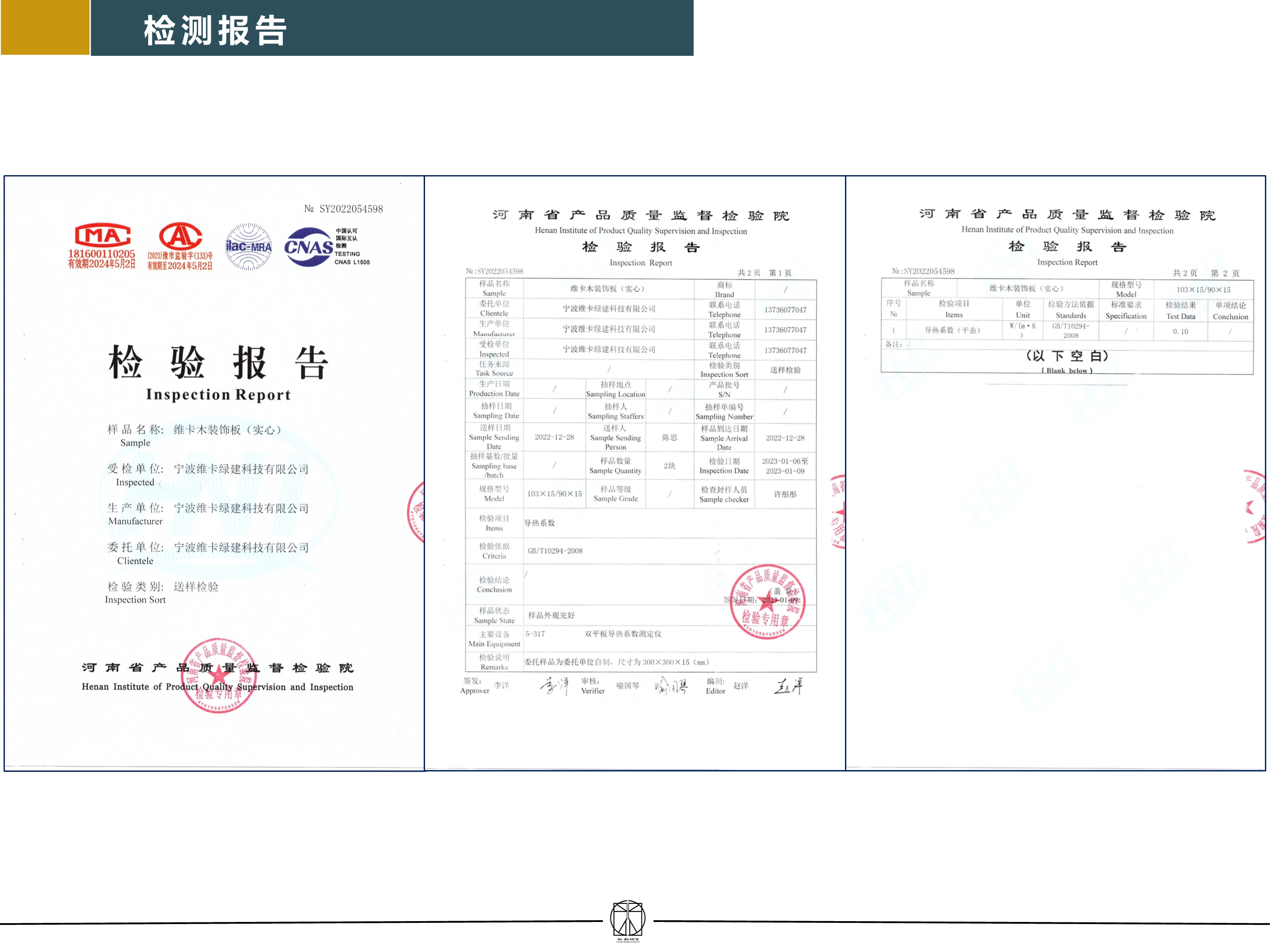Click main equipment 双平板导热系数测定仪
This screenshot has height=952, width=1270.
pos(623,634)
